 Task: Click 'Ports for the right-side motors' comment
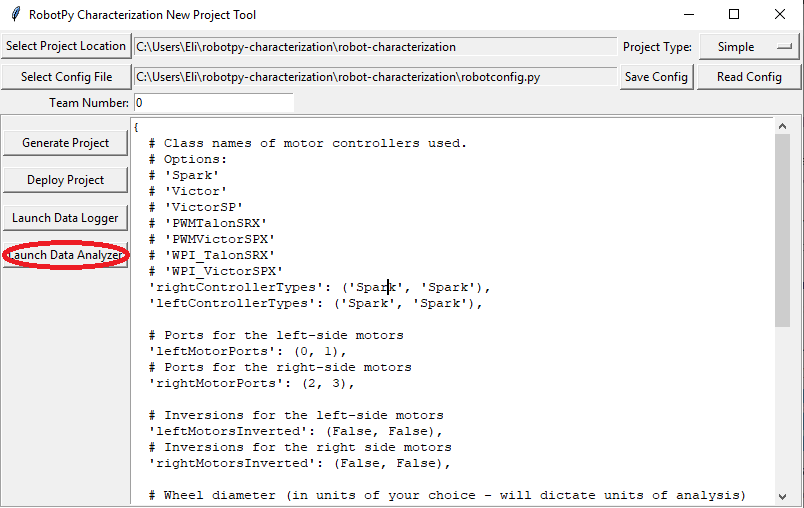point(280,367)
